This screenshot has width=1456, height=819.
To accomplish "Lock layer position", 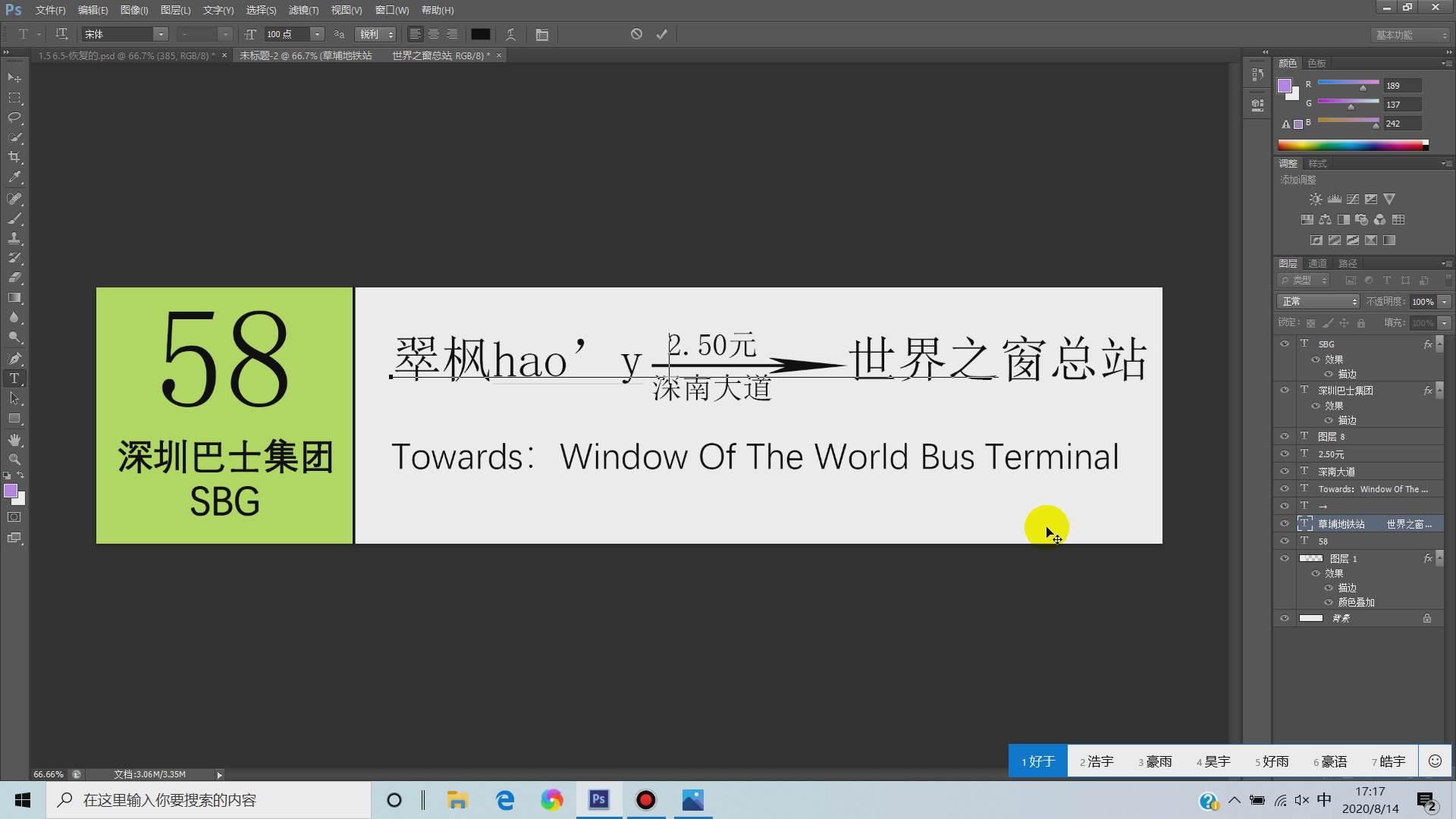I will [1344, 323].
